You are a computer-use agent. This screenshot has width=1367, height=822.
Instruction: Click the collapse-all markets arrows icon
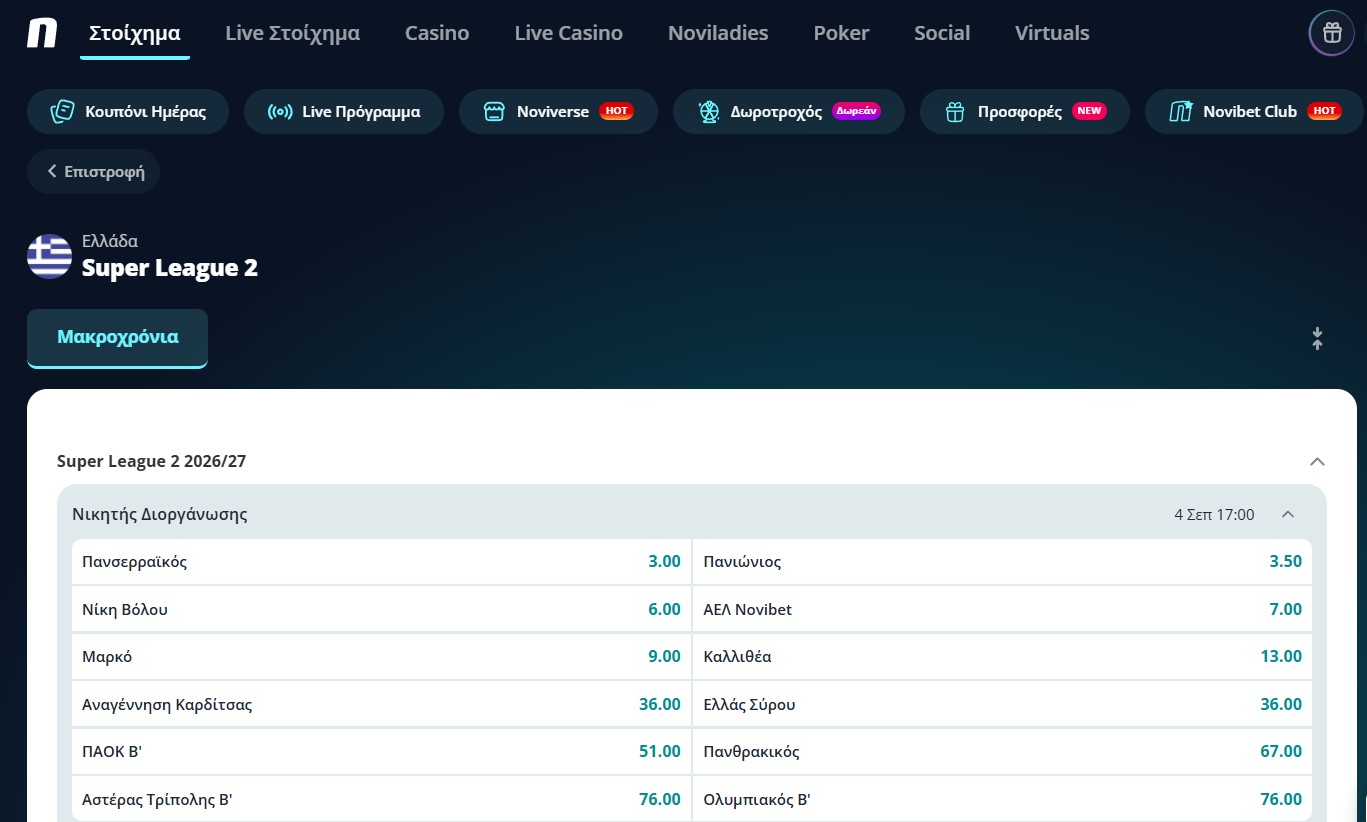(x=1317, y=339)
